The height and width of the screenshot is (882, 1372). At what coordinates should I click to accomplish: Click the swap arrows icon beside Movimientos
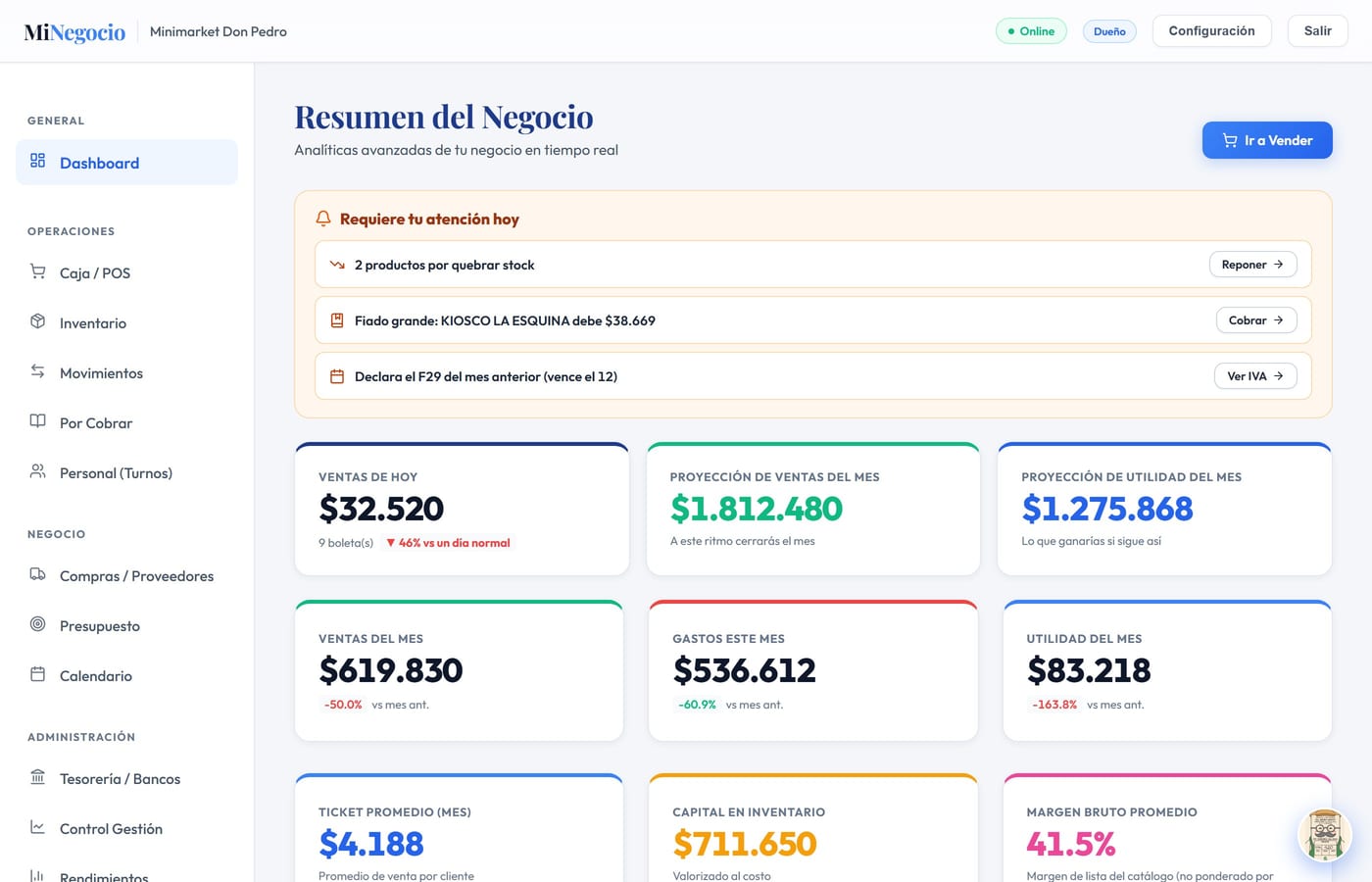(x=37, y=371)
